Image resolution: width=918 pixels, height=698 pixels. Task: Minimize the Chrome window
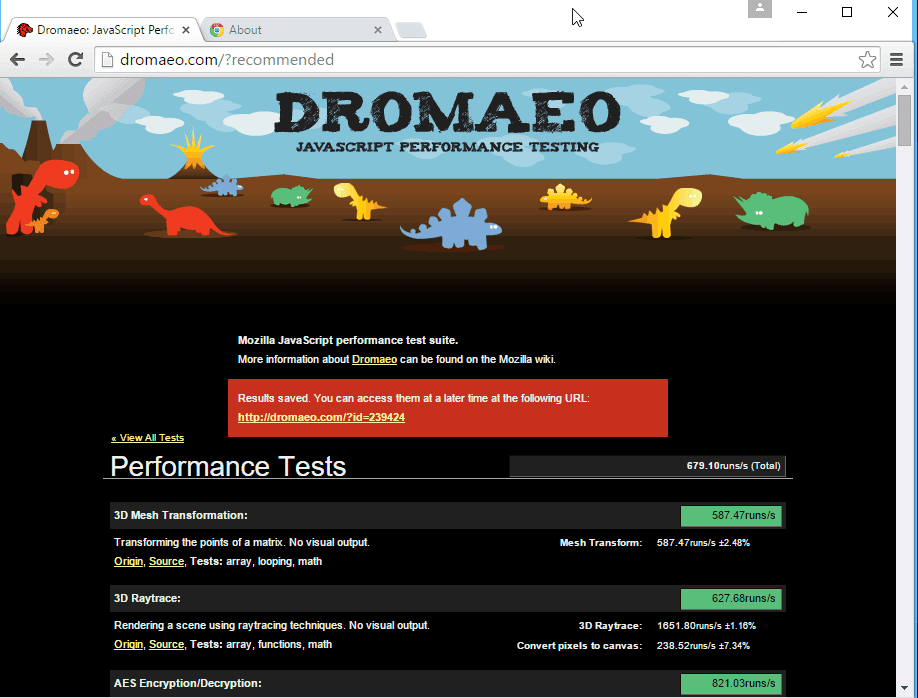point(802,12)
